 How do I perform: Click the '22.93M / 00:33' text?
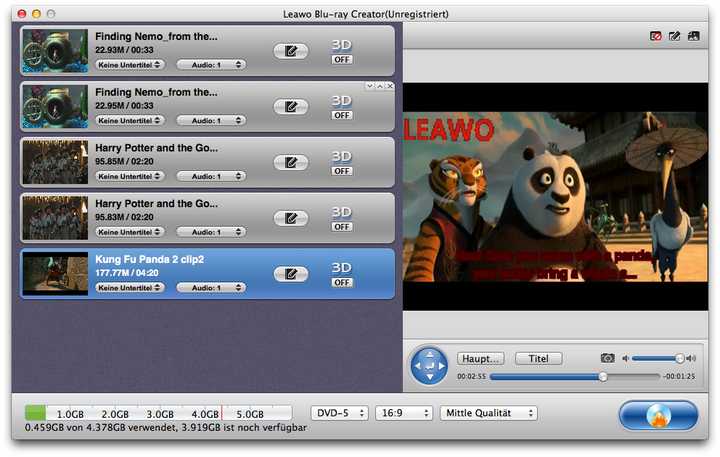[124, 50]
